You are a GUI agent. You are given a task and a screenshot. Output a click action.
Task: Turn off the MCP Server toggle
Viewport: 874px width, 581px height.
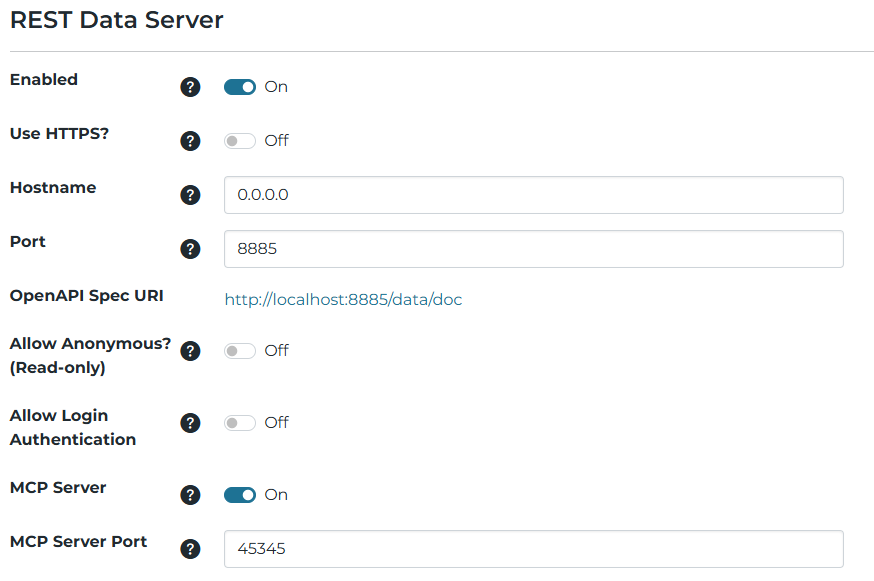coord(240,495)
